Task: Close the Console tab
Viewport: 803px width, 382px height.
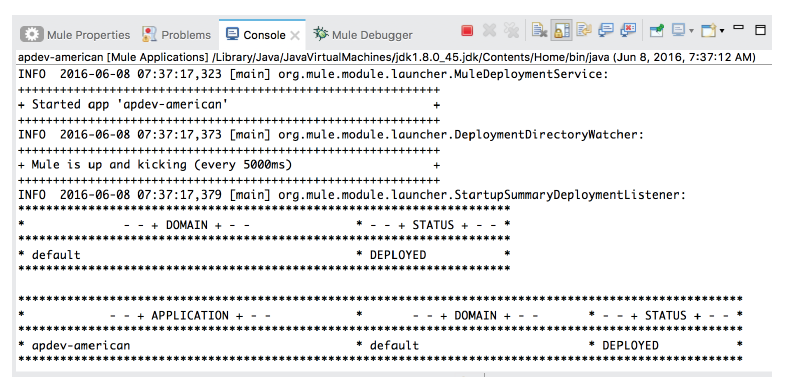Action: [295, 35]
